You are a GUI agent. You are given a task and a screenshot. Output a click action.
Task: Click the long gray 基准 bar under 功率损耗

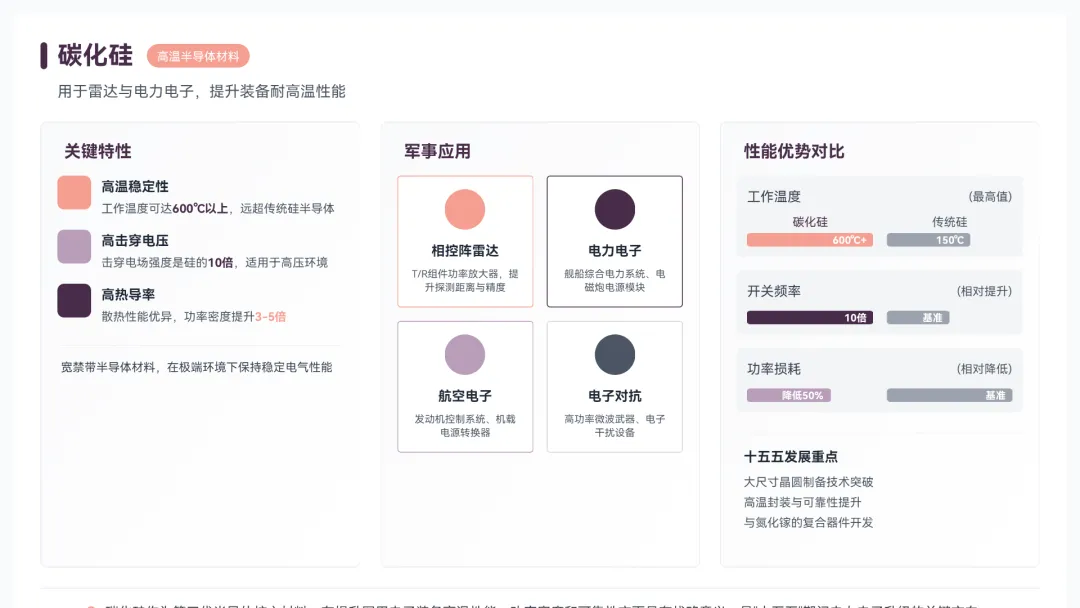[x=949, y=395]
